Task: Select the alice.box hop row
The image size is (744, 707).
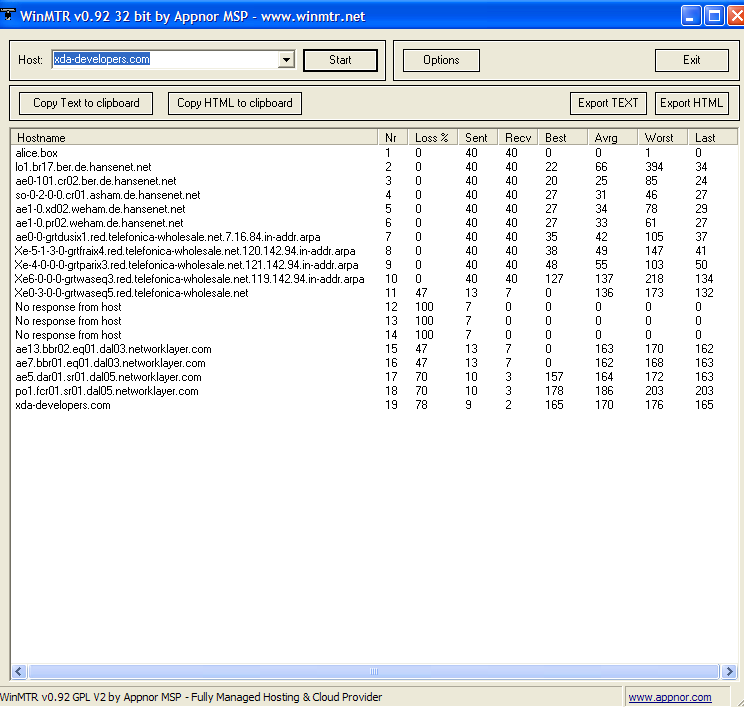Action: click(36, 153)
